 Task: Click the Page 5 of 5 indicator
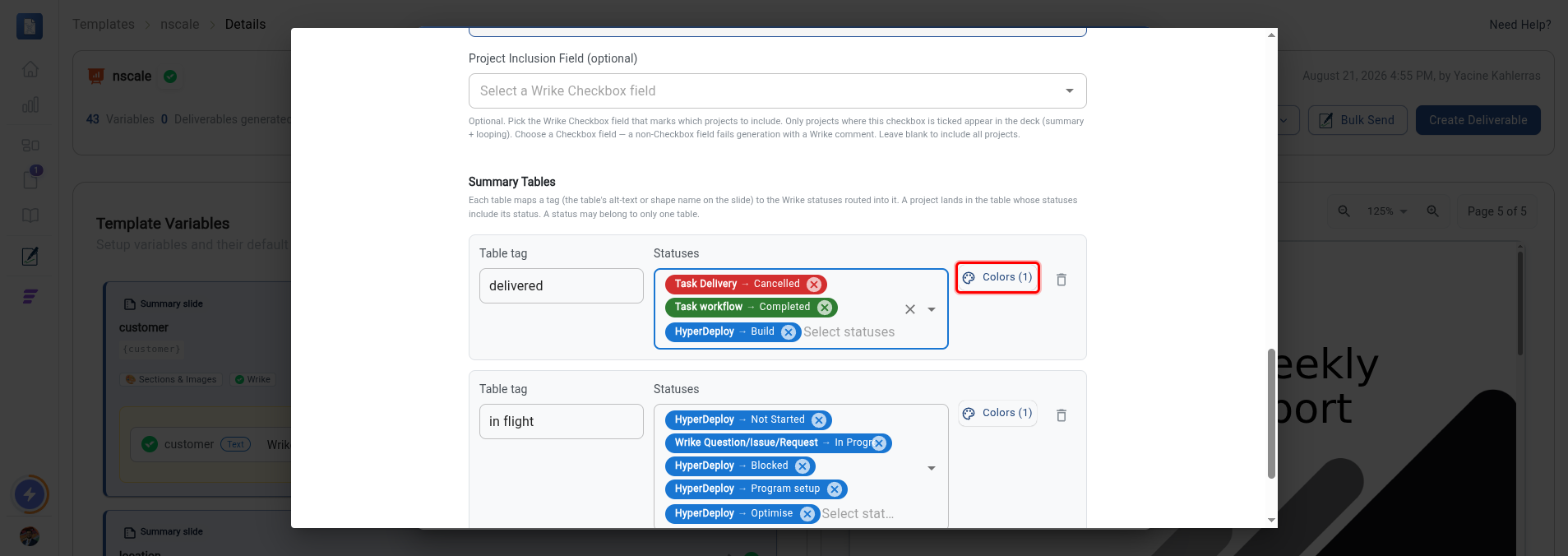coord(1496,211)
